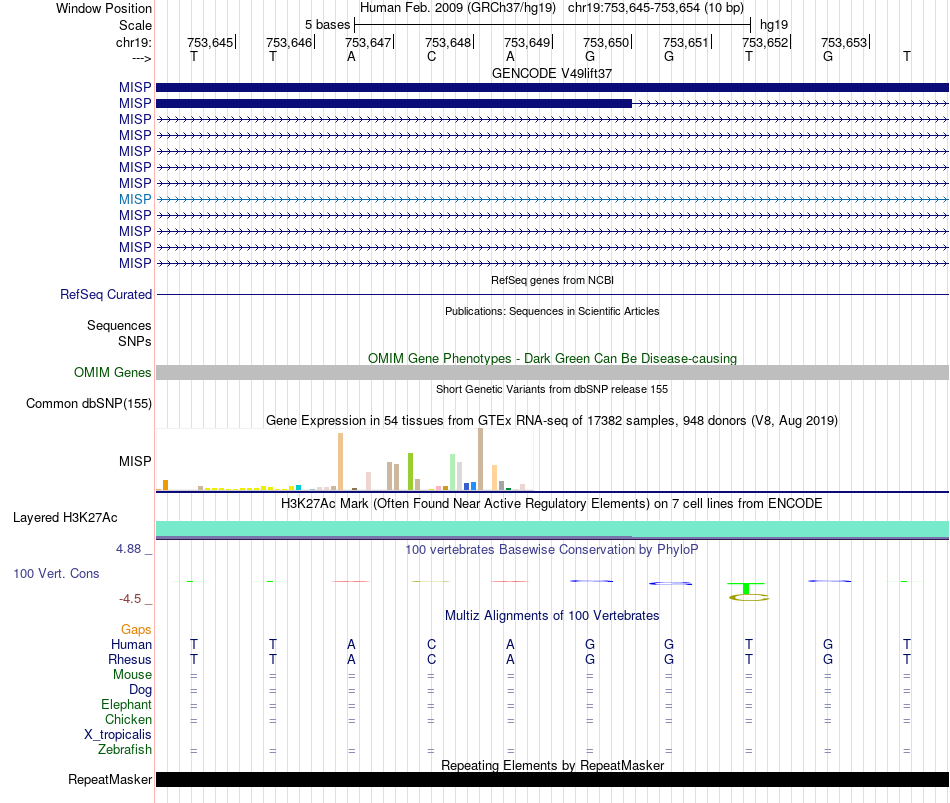This screenshot has width=950, height=803.
Task: Click the Scale track label
Action: click(135, 25)
